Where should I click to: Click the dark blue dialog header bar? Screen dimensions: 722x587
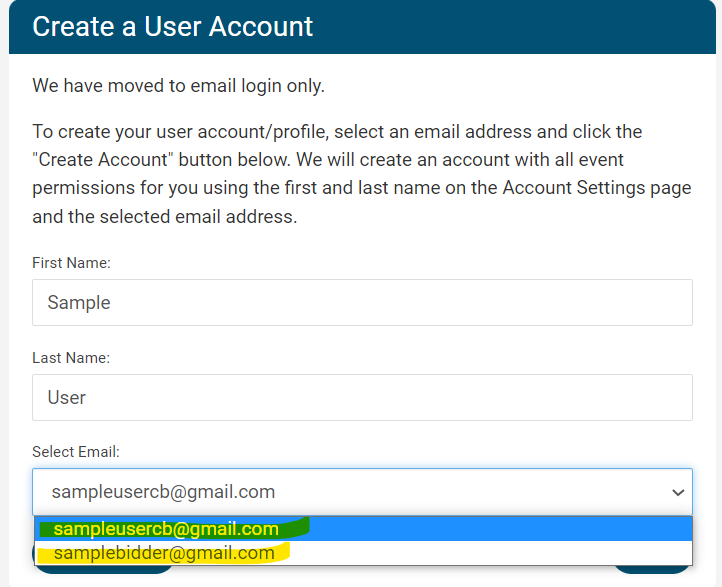tap(500, 26)
